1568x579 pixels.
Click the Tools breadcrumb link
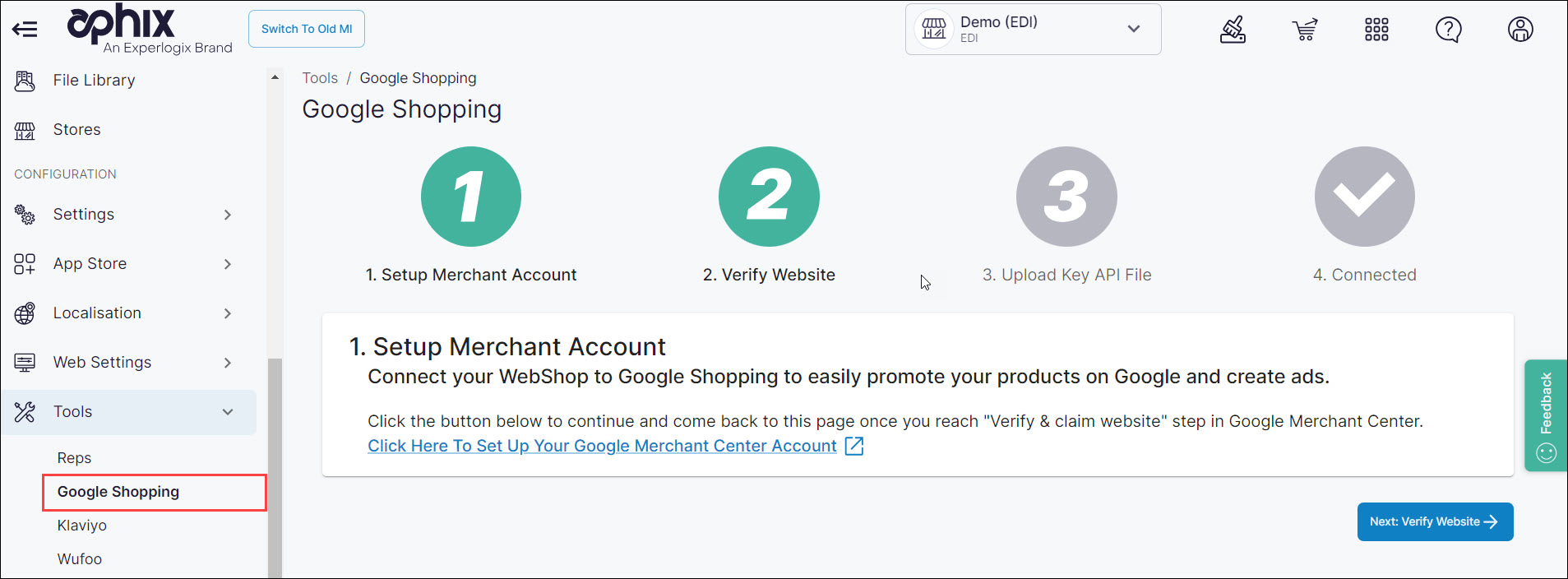[320, 78]
